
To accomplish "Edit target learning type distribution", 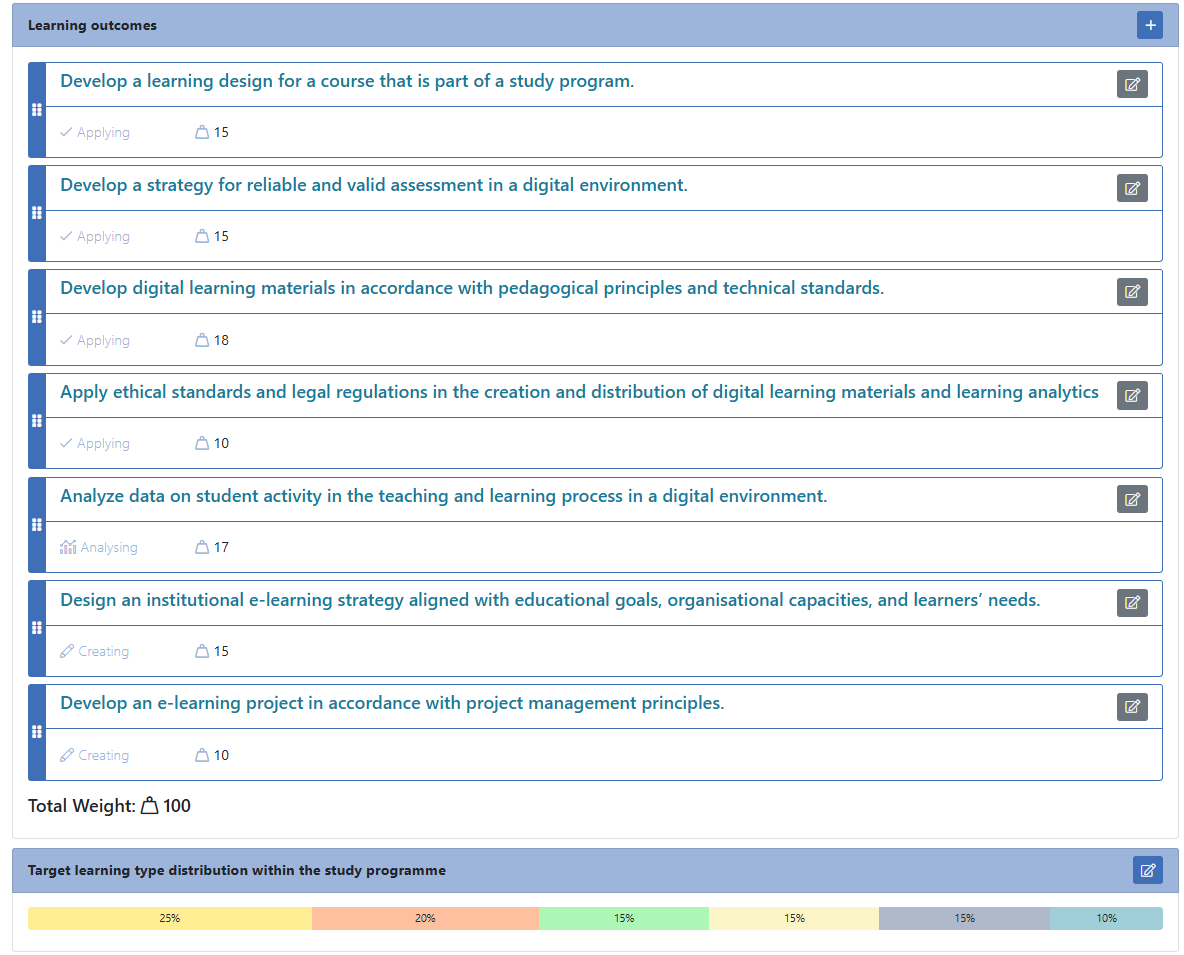I will (1147, 870).
